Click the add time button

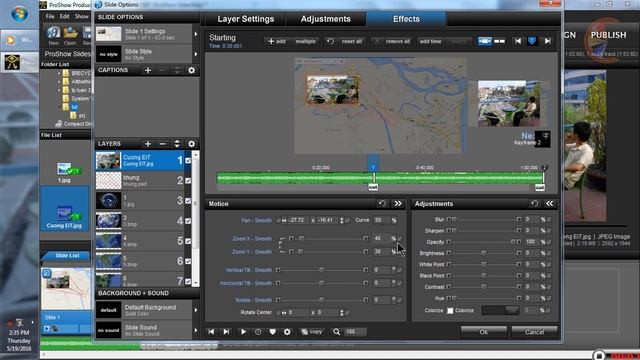pyautogui.click(x=430, y=41)
